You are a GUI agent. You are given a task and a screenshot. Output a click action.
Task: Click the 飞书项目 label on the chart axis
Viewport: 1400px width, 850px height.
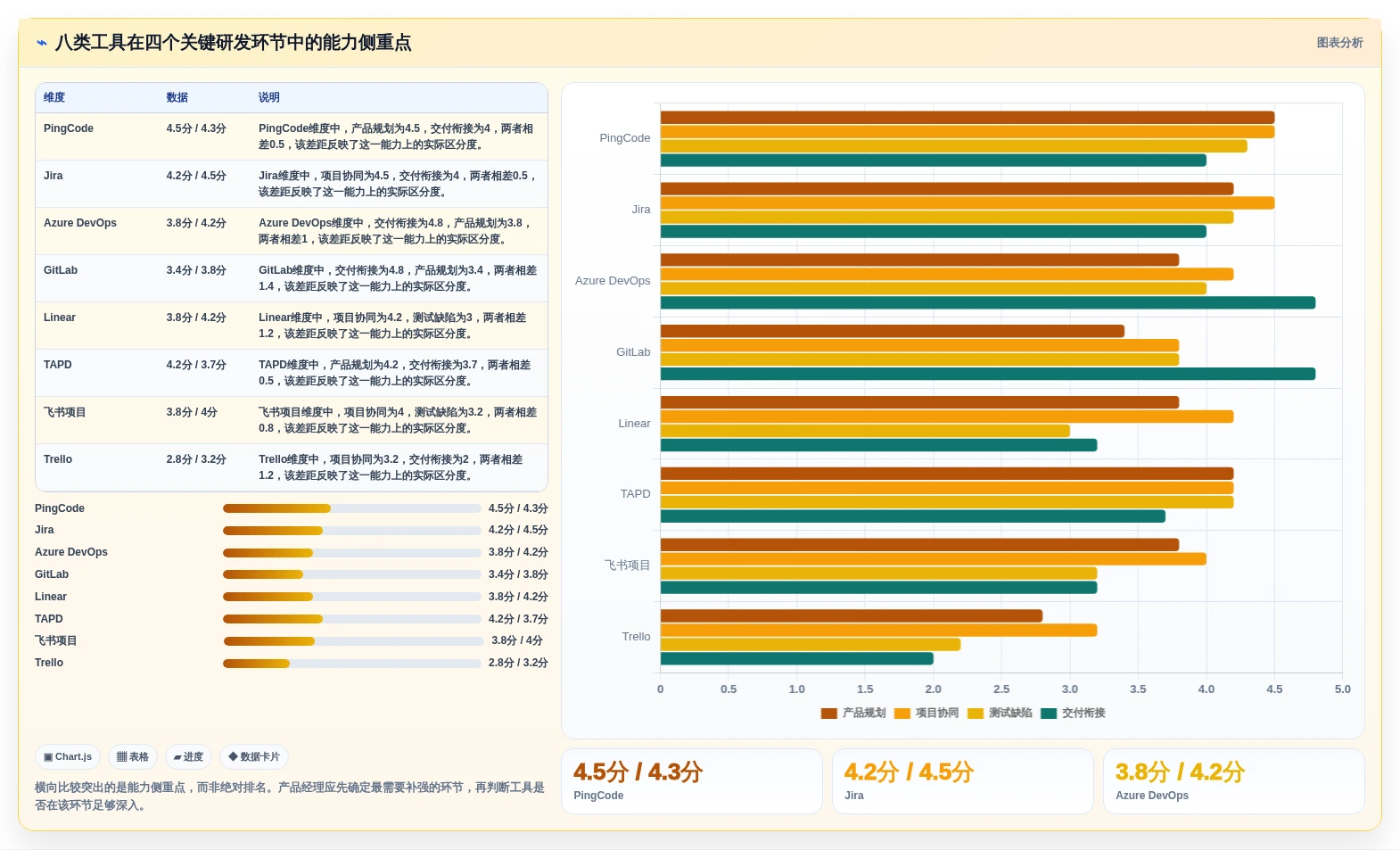point(628,565)
